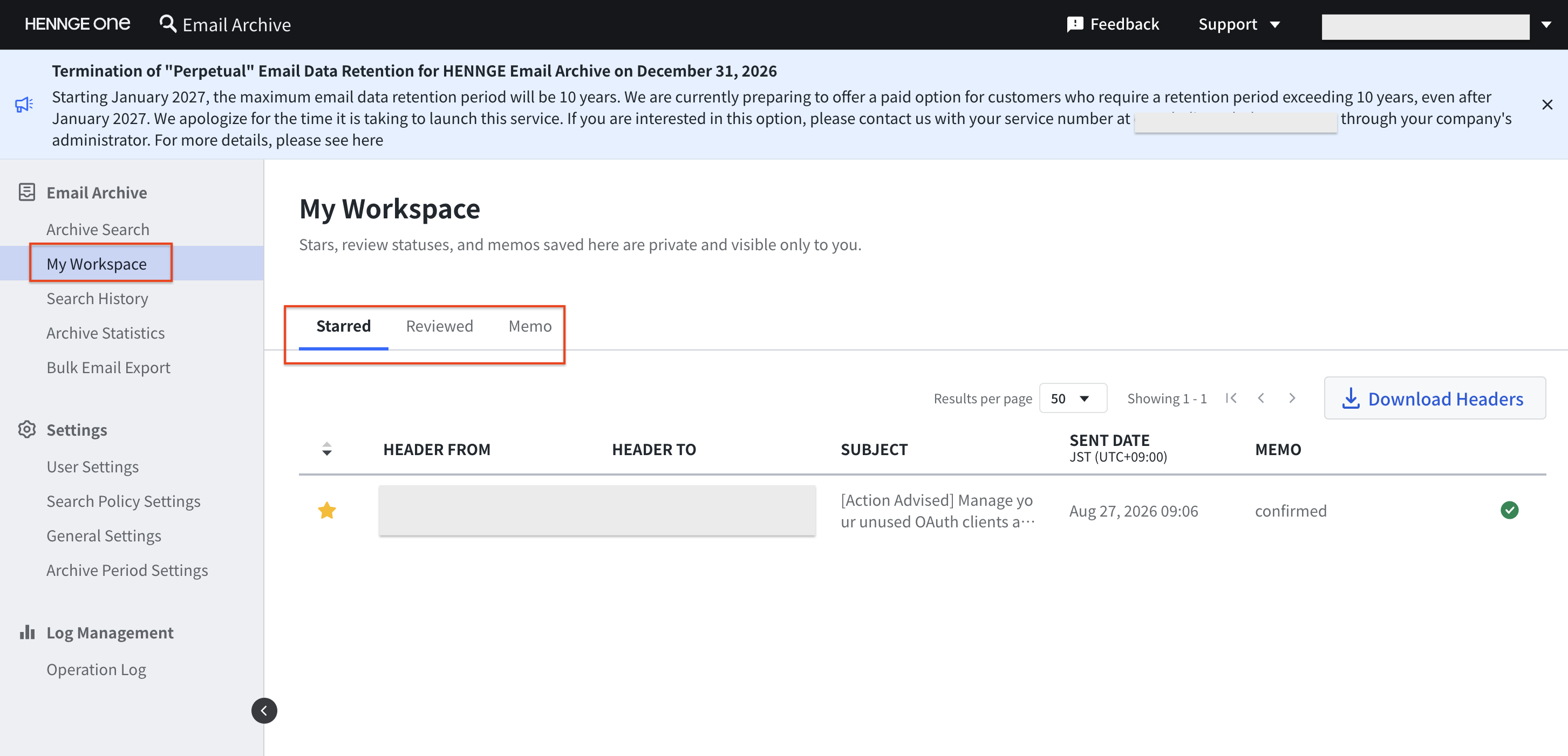Image resolution: width=1568 pixels, height=756 pixels.
Task: Click the SUBJECT column header
Action: pyautogui.click(x=874, y=450)
